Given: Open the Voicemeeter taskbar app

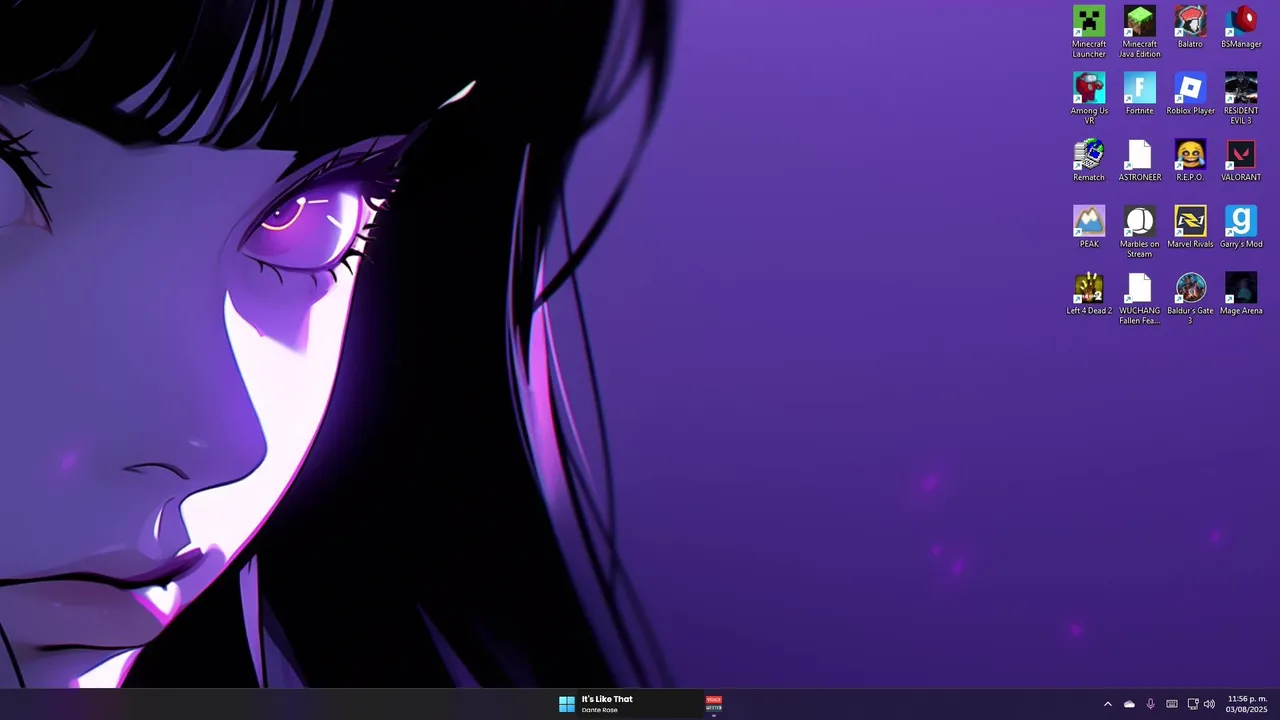Looking at the screenshot, I should coord(714,704).
